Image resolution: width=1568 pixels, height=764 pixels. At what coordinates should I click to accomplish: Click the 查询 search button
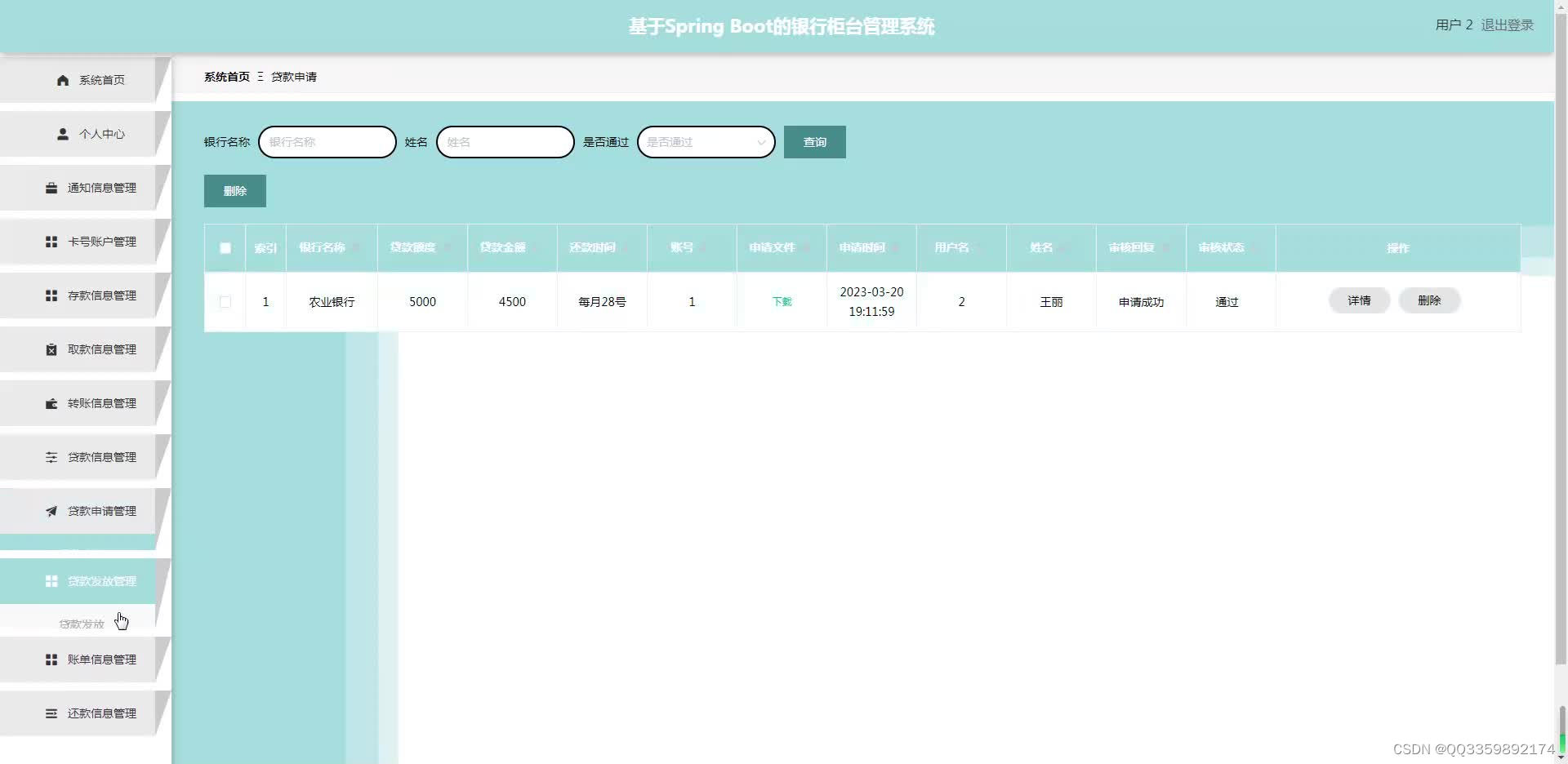click(x=815, y=142)
